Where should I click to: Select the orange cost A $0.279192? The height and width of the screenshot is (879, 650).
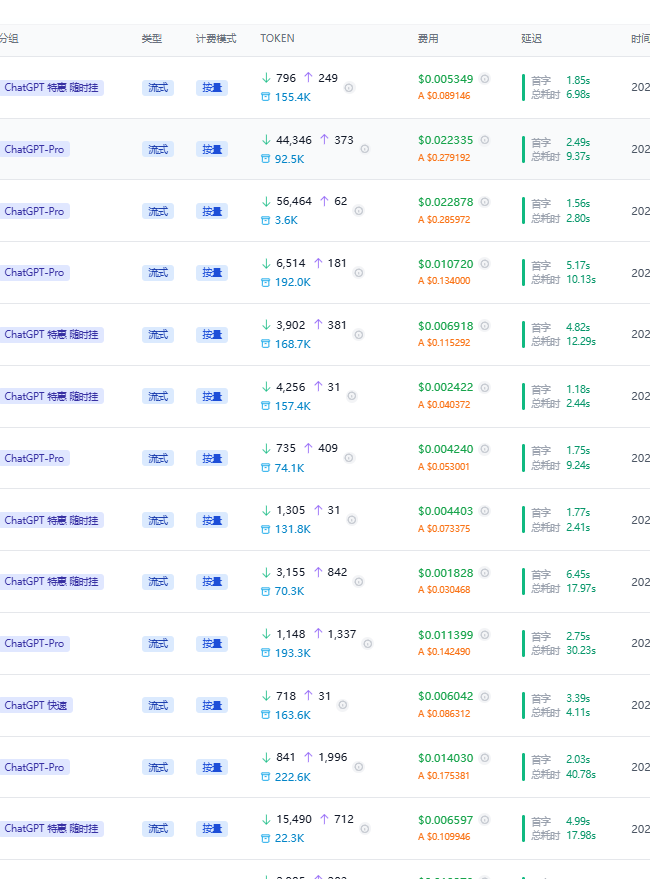444,158
